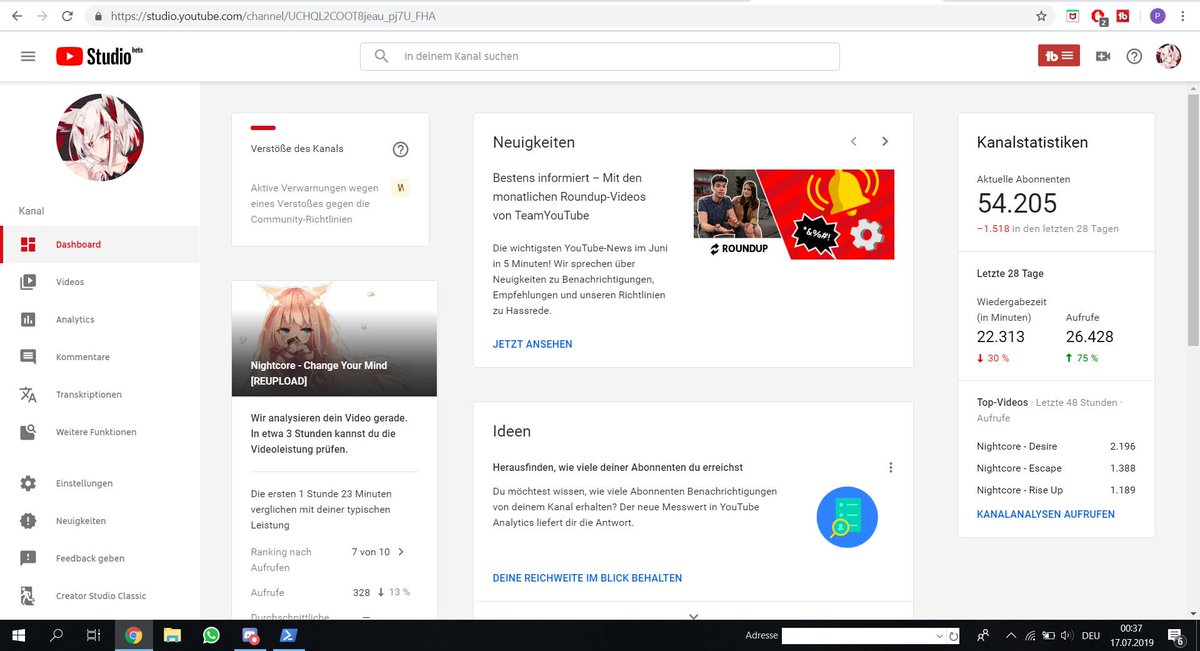Click the browser URL address bar
The height and width of the screenshot is (651, 1200).
point(560,16)
